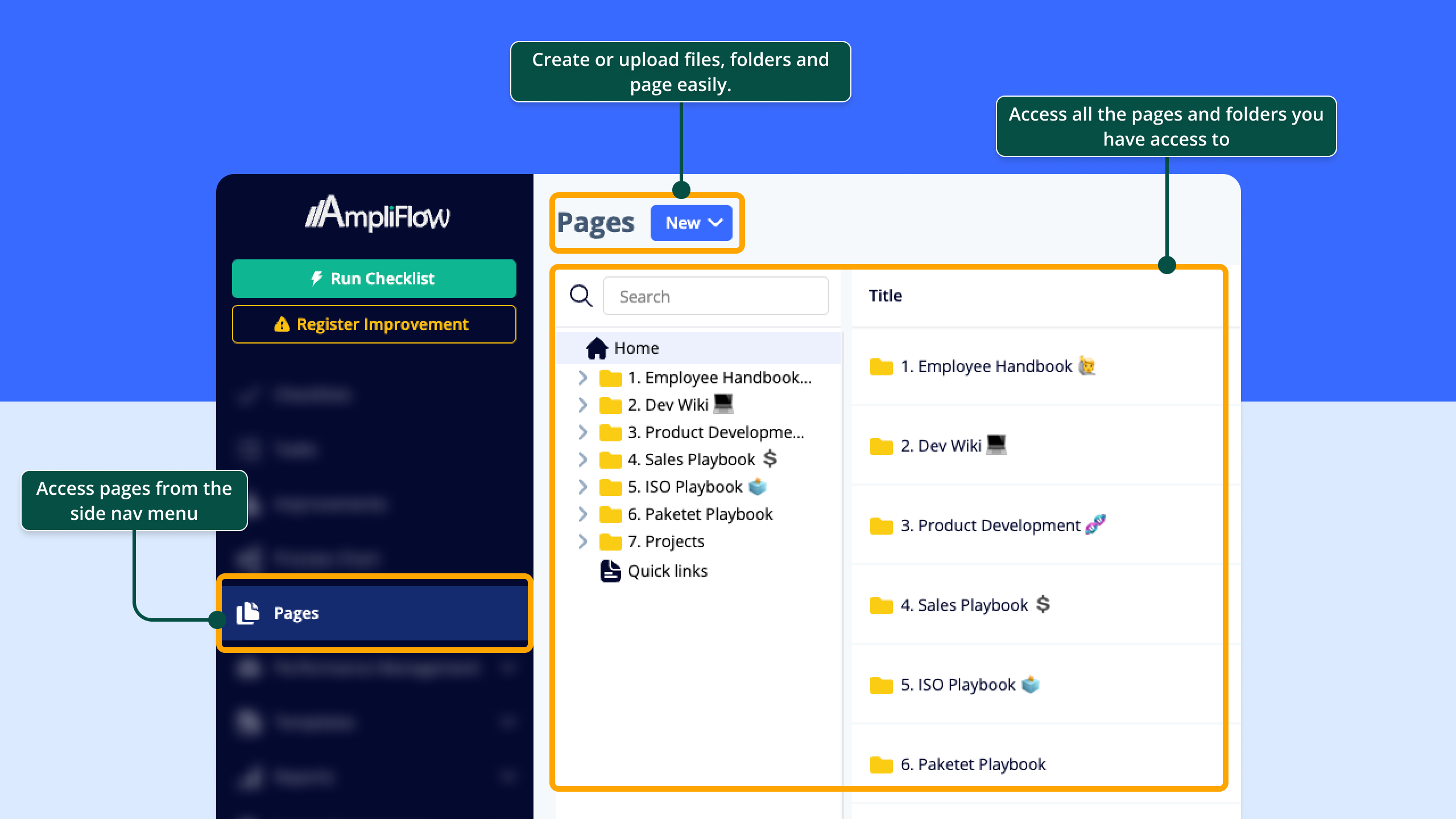Click the Paketet Playbook folder icon
The image size is (1456, 819).
point(611,514)
